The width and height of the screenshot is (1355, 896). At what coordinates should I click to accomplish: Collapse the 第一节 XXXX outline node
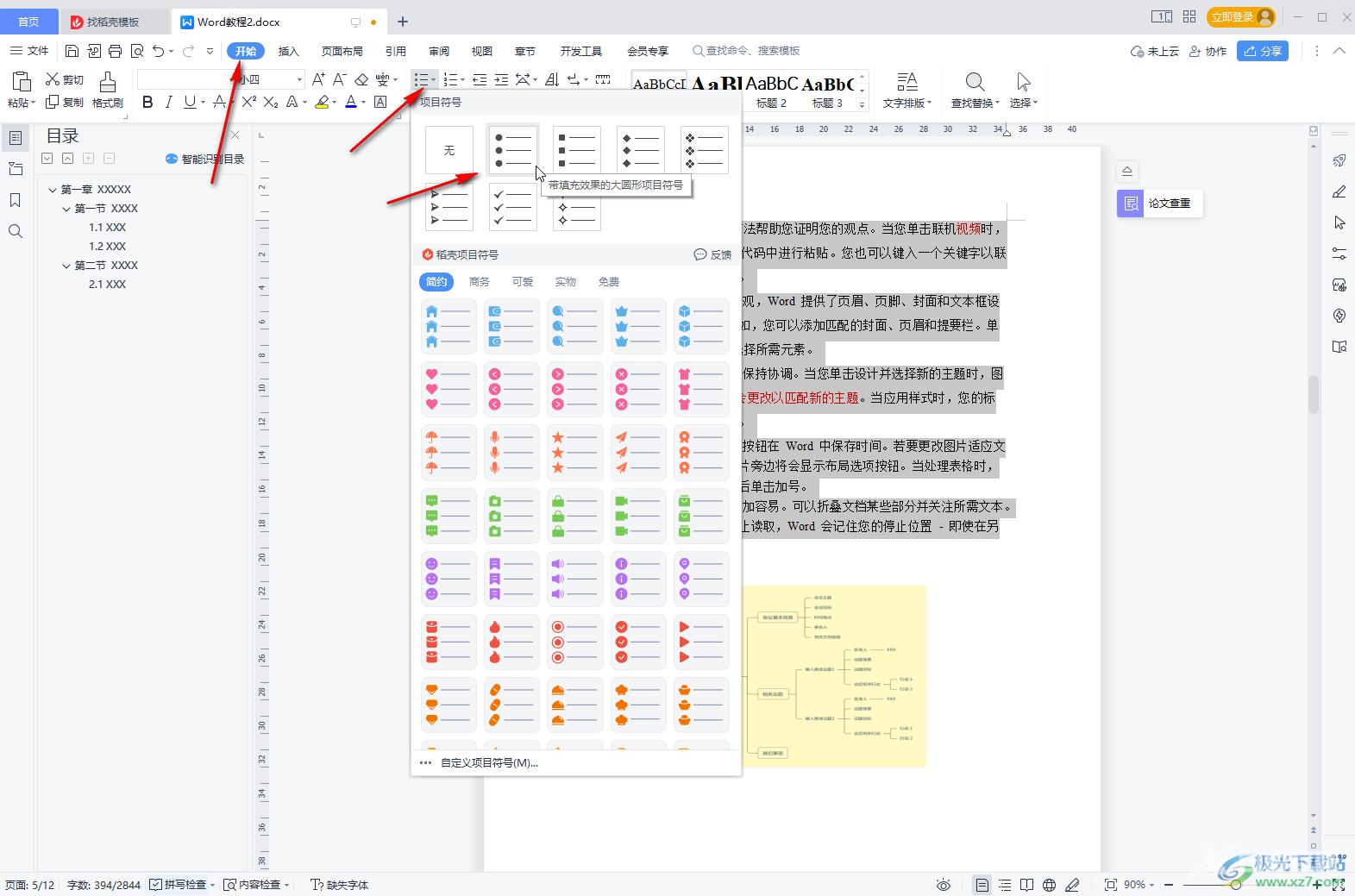point(66,209)
